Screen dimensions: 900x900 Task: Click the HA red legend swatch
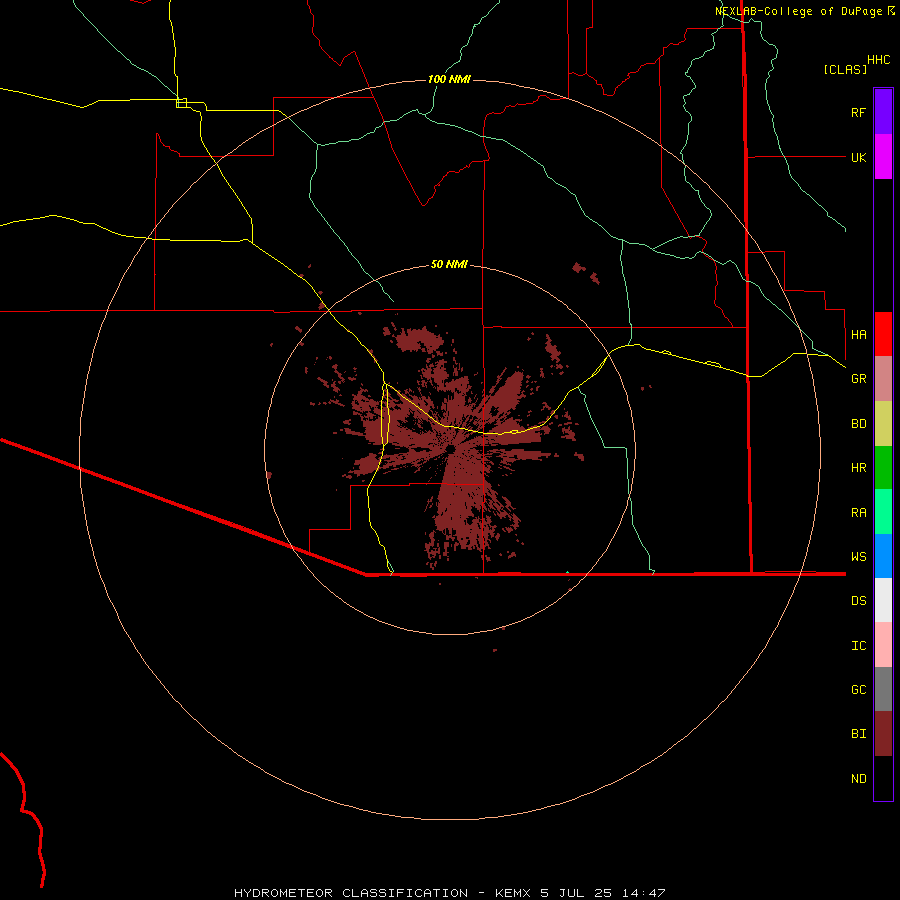coord(883,334)
